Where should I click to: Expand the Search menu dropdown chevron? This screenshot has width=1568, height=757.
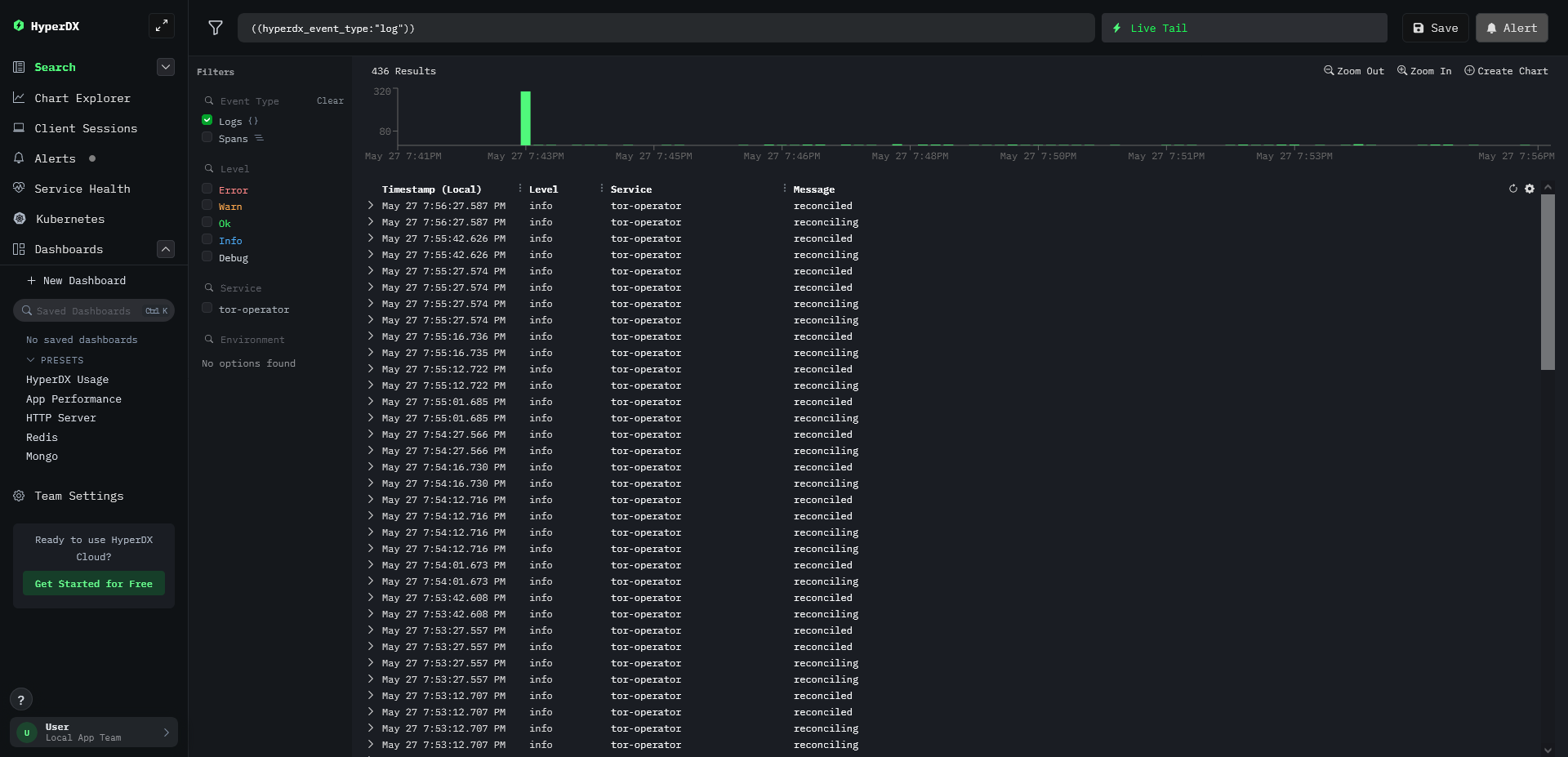(166, 67)
